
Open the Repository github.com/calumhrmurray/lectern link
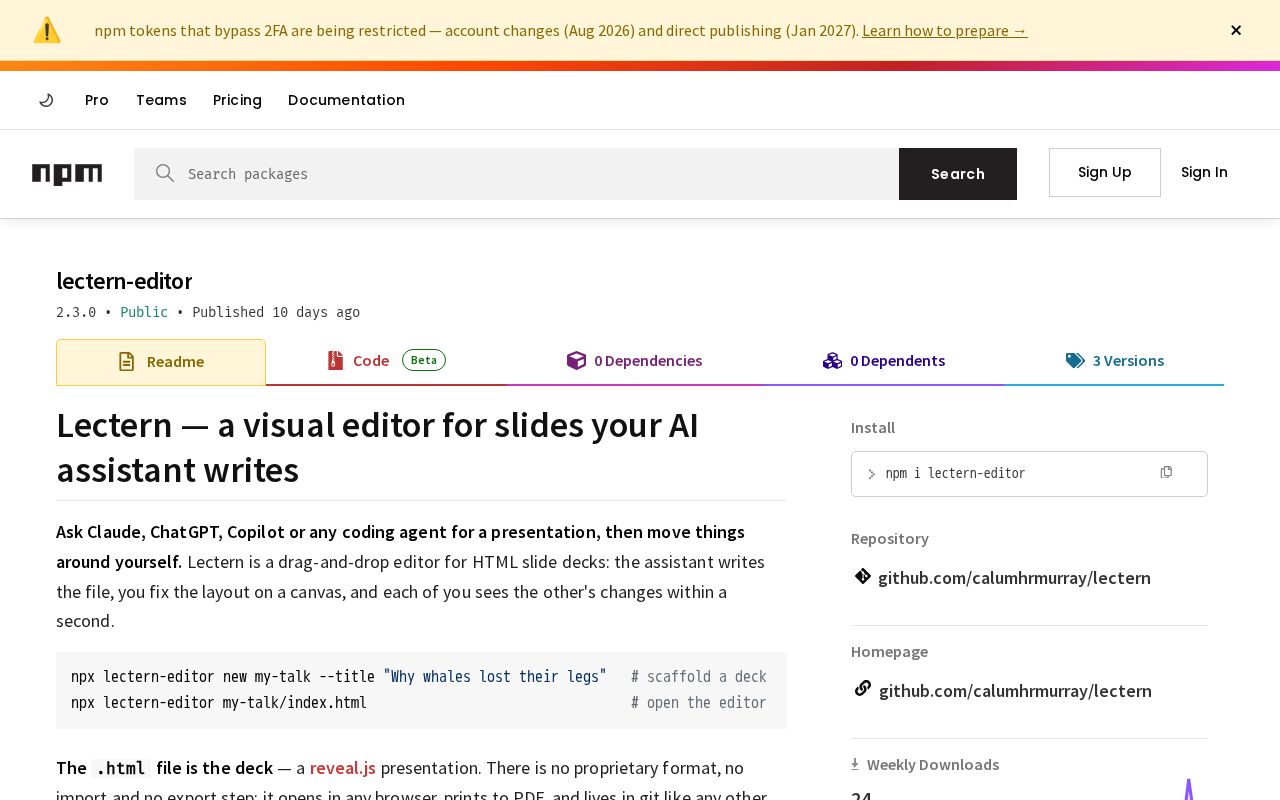point(1014,578)
